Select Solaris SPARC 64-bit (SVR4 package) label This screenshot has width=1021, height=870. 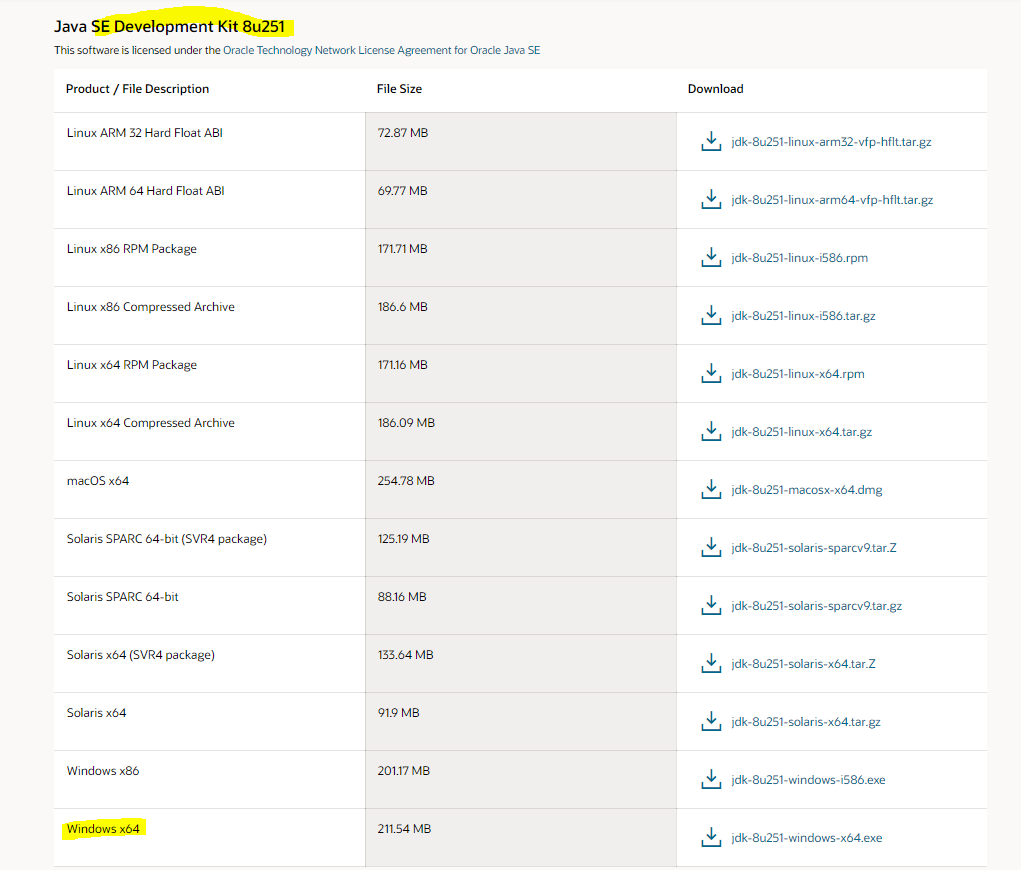point(167,539)
